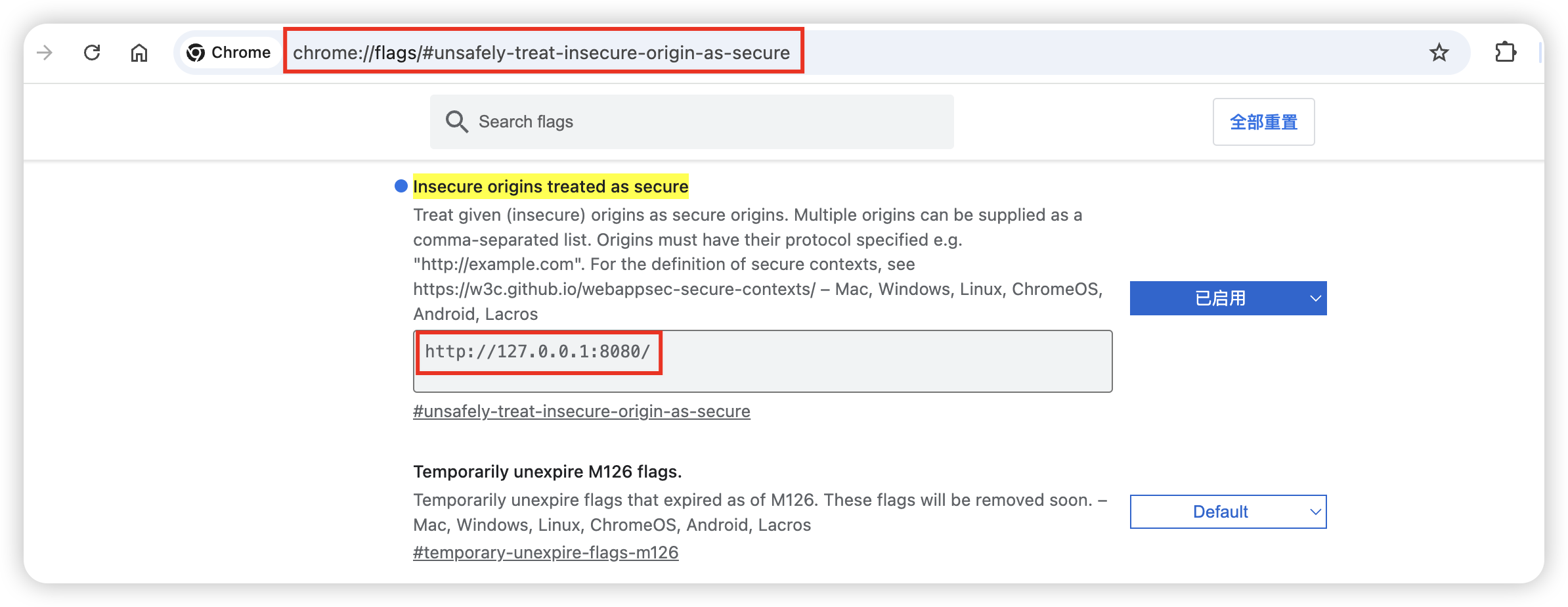The image size is (1568, 607).
Task: Open the Default dropdown for M126 flags
Action: [1220, 512]
